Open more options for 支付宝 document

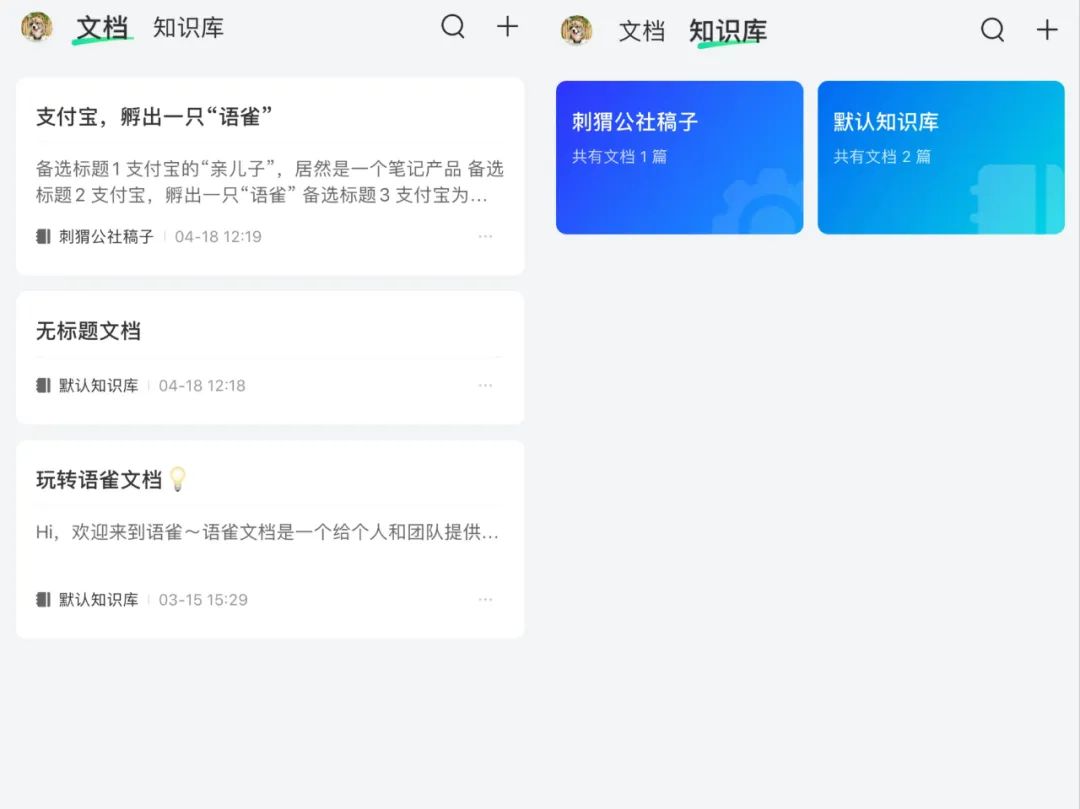[486, 236]
